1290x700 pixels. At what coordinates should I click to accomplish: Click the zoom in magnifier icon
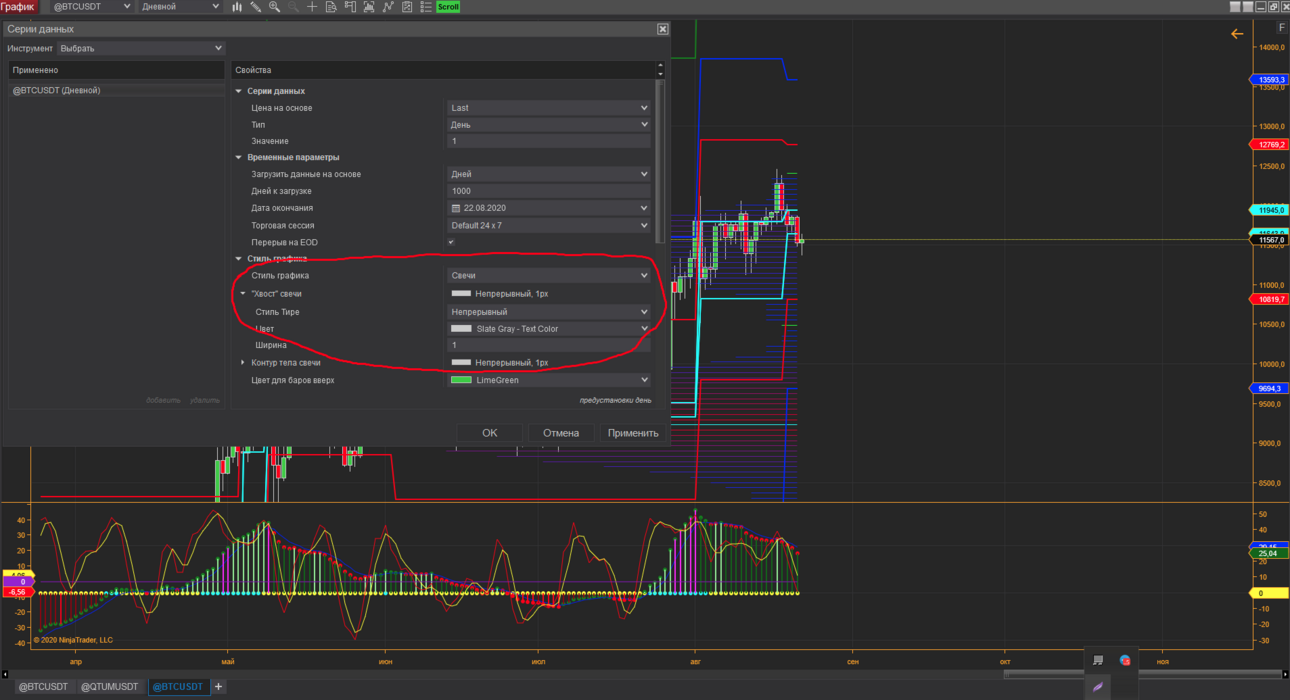click(x=274, y=7)
